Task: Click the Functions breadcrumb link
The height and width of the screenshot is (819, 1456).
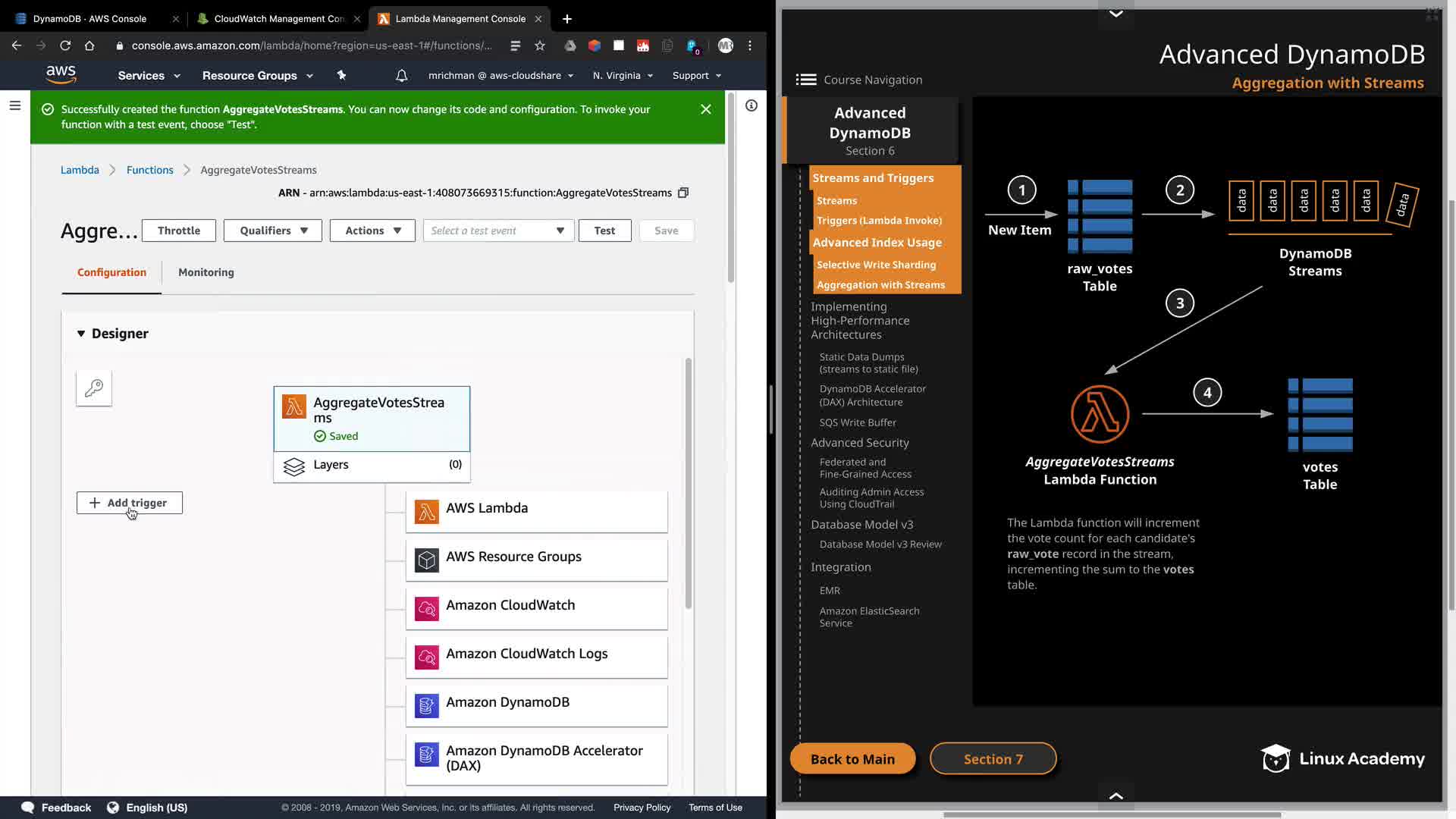Action: 149,170
